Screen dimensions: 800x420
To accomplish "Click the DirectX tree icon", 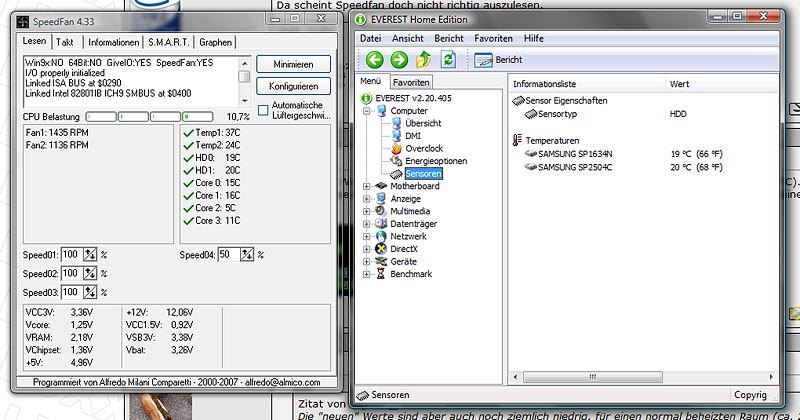I will coord(381,249).
